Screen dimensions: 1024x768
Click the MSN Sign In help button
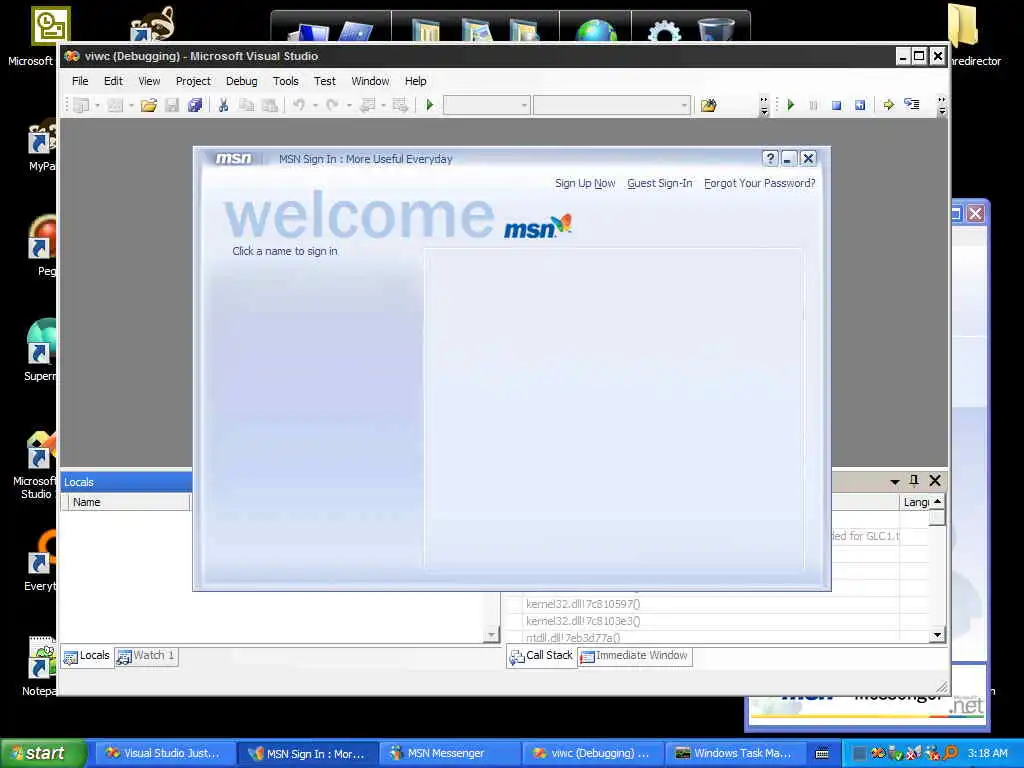click(770, 159)
